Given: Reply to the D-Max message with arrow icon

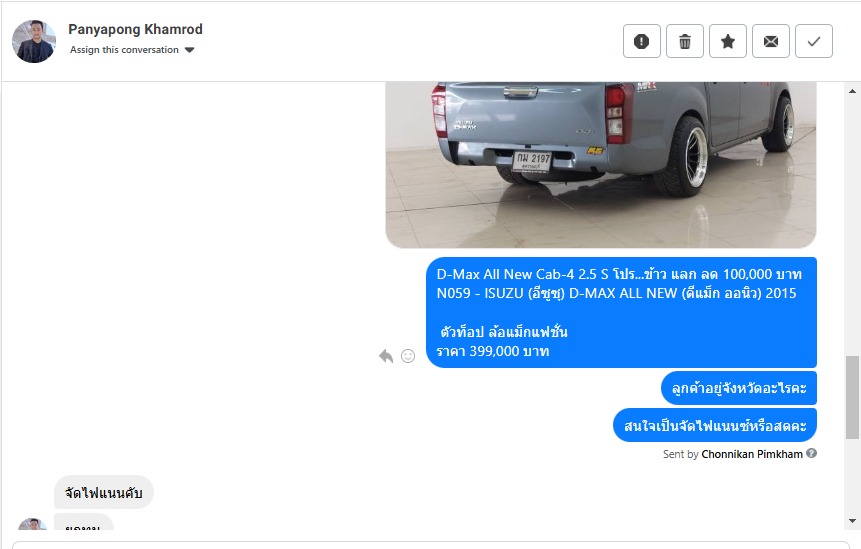Looking at the screenshot, I should pyautogui.click(x=386, y=356).
